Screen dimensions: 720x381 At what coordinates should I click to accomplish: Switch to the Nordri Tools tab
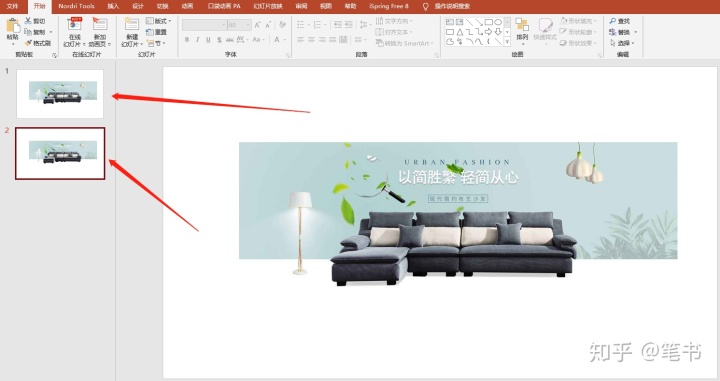(76, 6)
